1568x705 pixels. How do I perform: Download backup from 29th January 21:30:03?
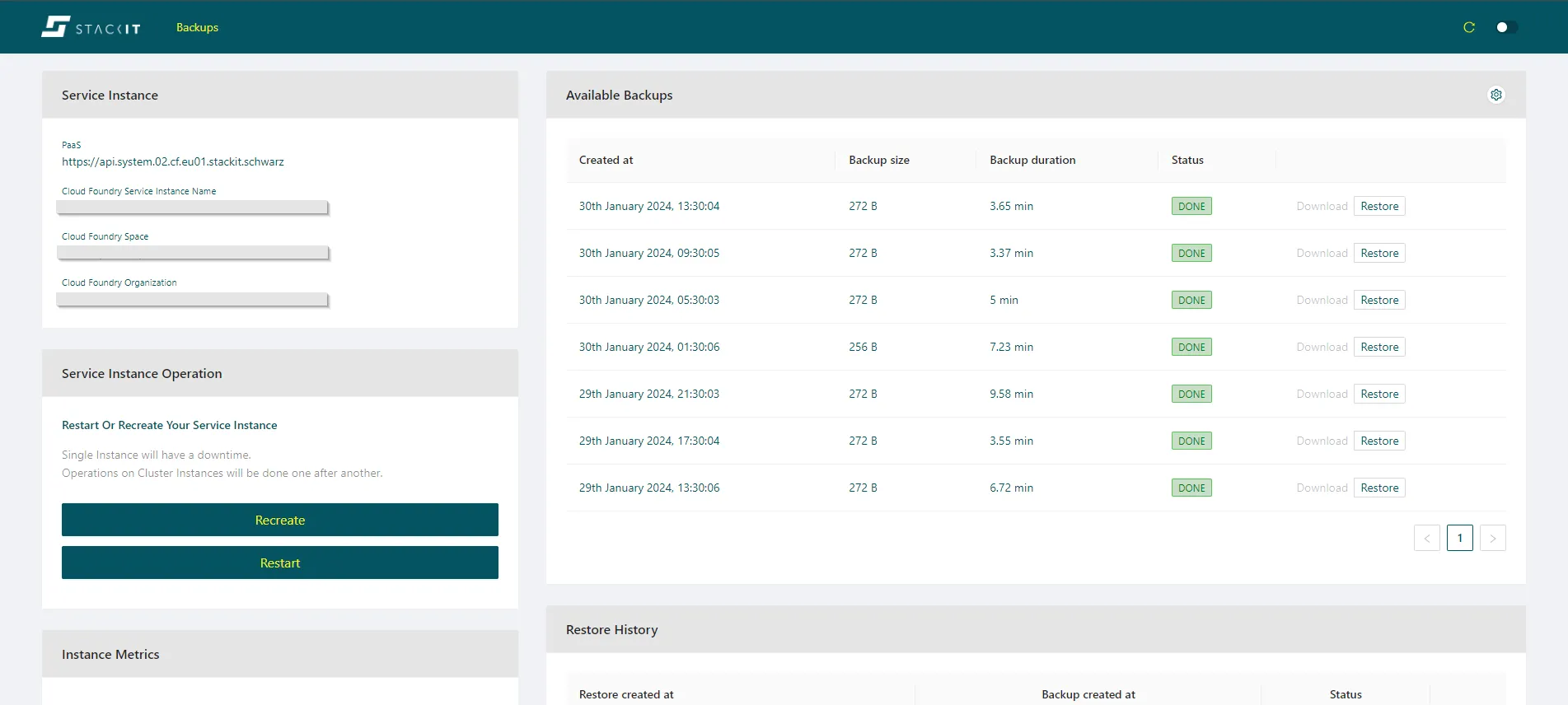click(x=1321, y=394)
